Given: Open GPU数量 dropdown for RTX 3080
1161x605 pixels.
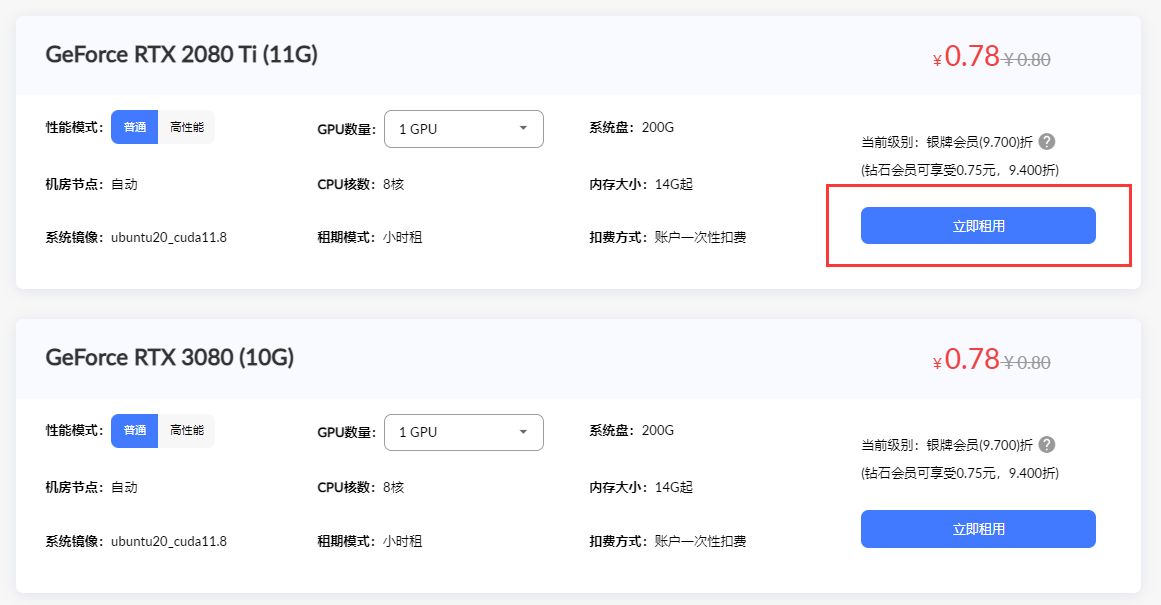Looking at the screenshot, I should click(464, 432).
